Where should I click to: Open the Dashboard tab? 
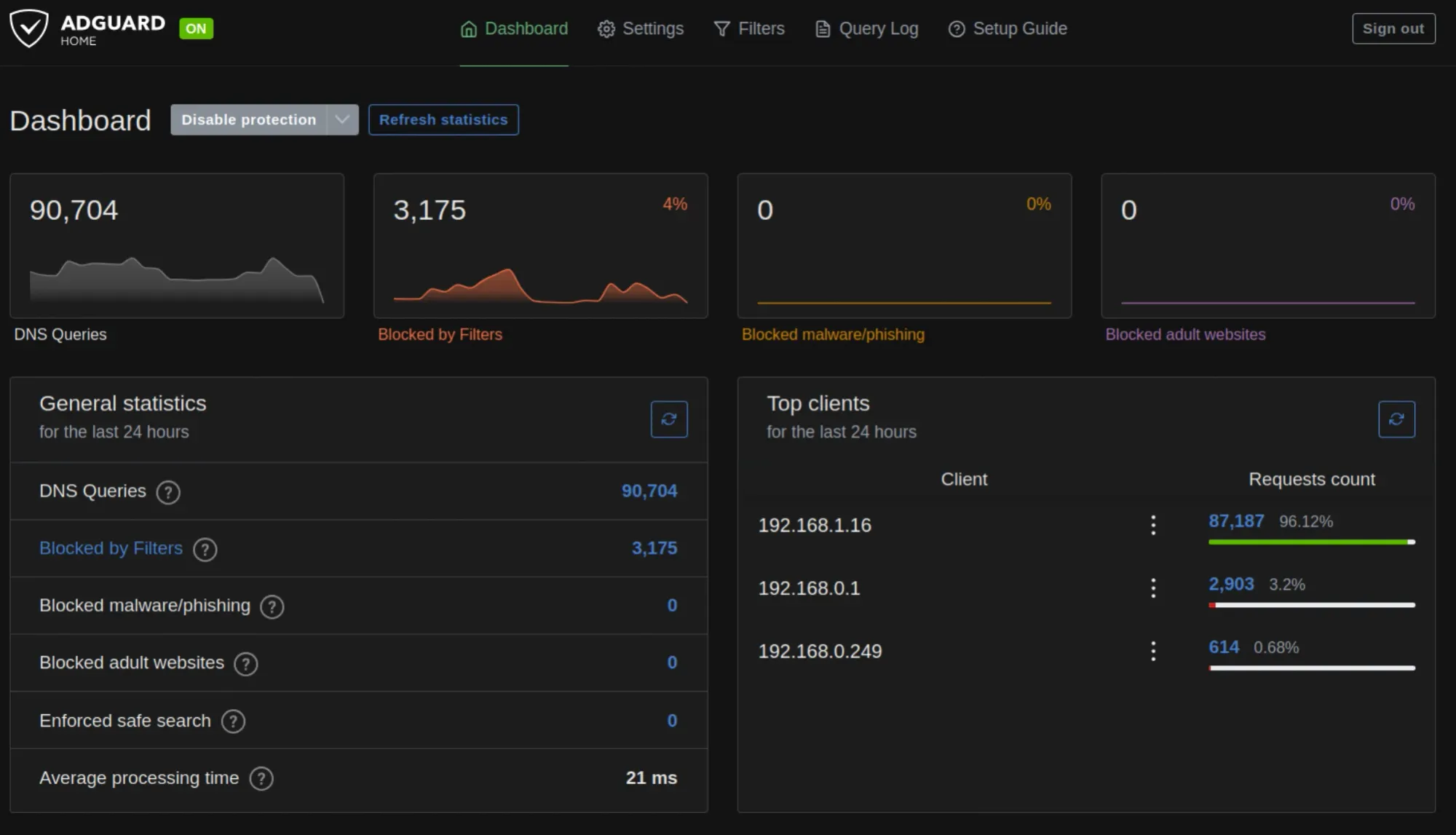[514, 28]
